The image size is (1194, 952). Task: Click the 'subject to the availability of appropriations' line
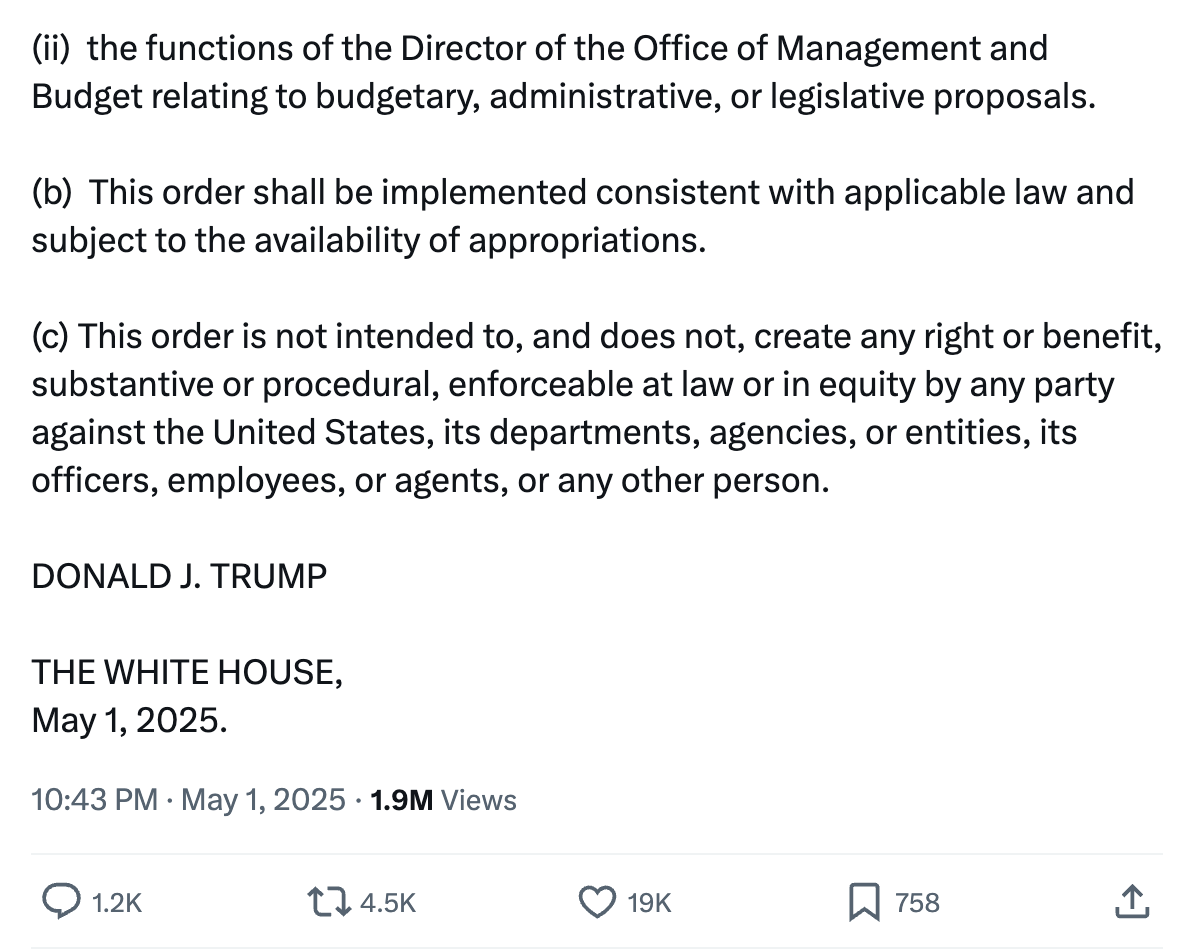pyautogui.click(x=369, y=241)
